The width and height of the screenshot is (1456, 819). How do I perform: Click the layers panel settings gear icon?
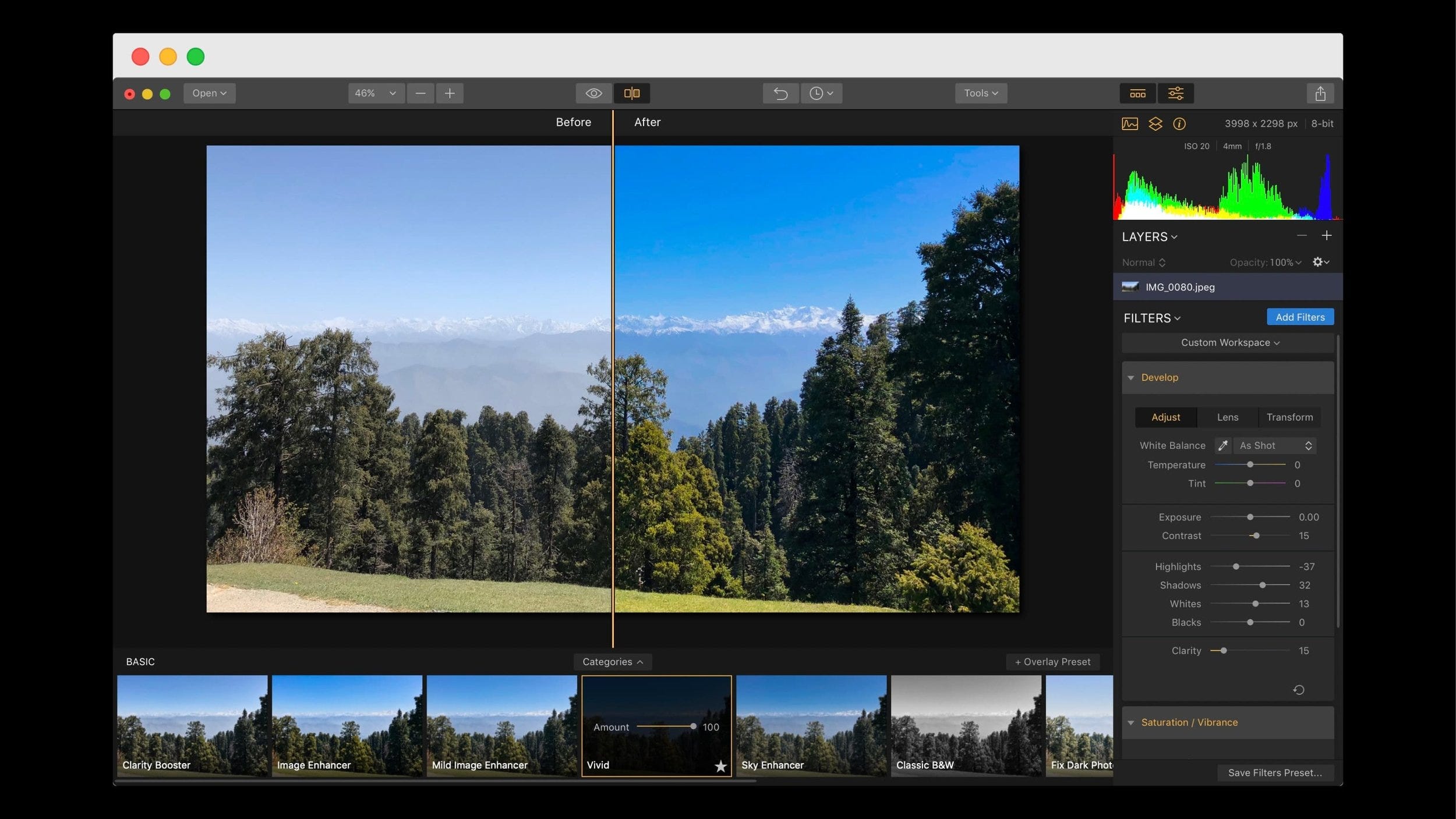point(1319,262)
